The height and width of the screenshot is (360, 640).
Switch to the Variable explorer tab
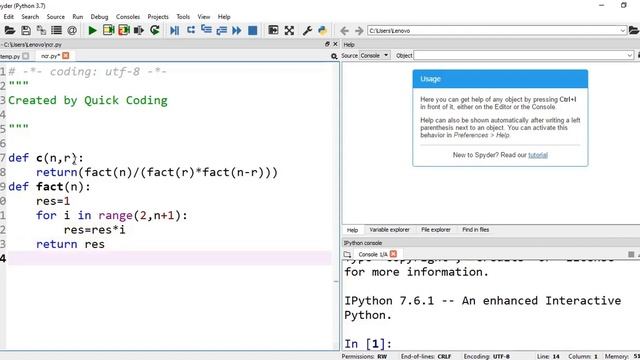(389, 230)
